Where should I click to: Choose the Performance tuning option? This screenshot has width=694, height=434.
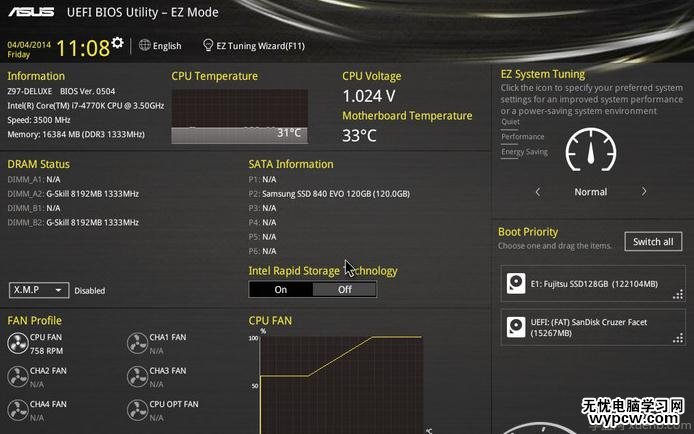click(523, 137)
